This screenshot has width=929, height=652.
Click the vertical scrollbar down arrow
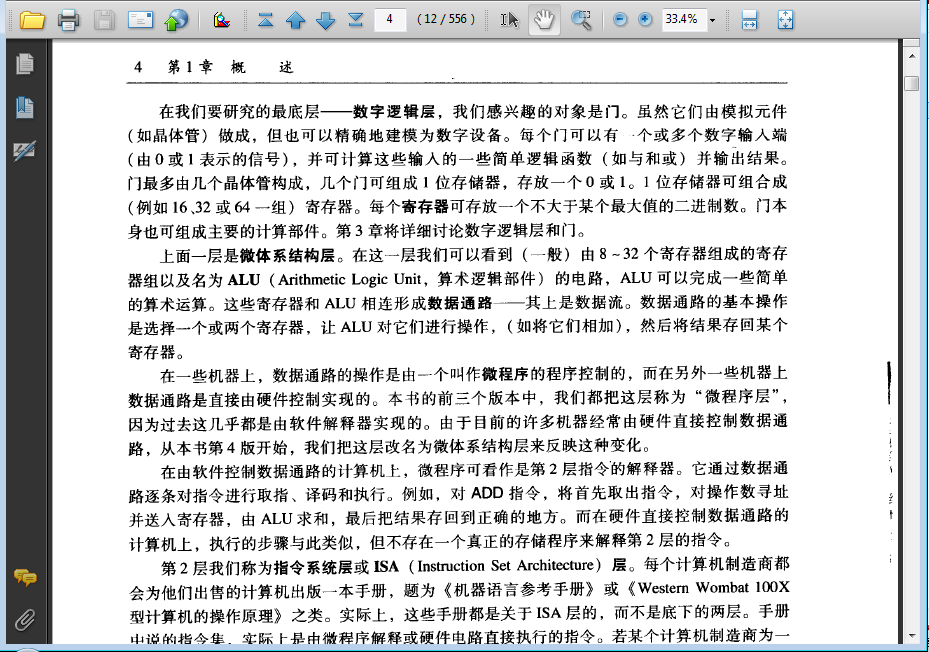pyautogui.click(x=912, y=635)
